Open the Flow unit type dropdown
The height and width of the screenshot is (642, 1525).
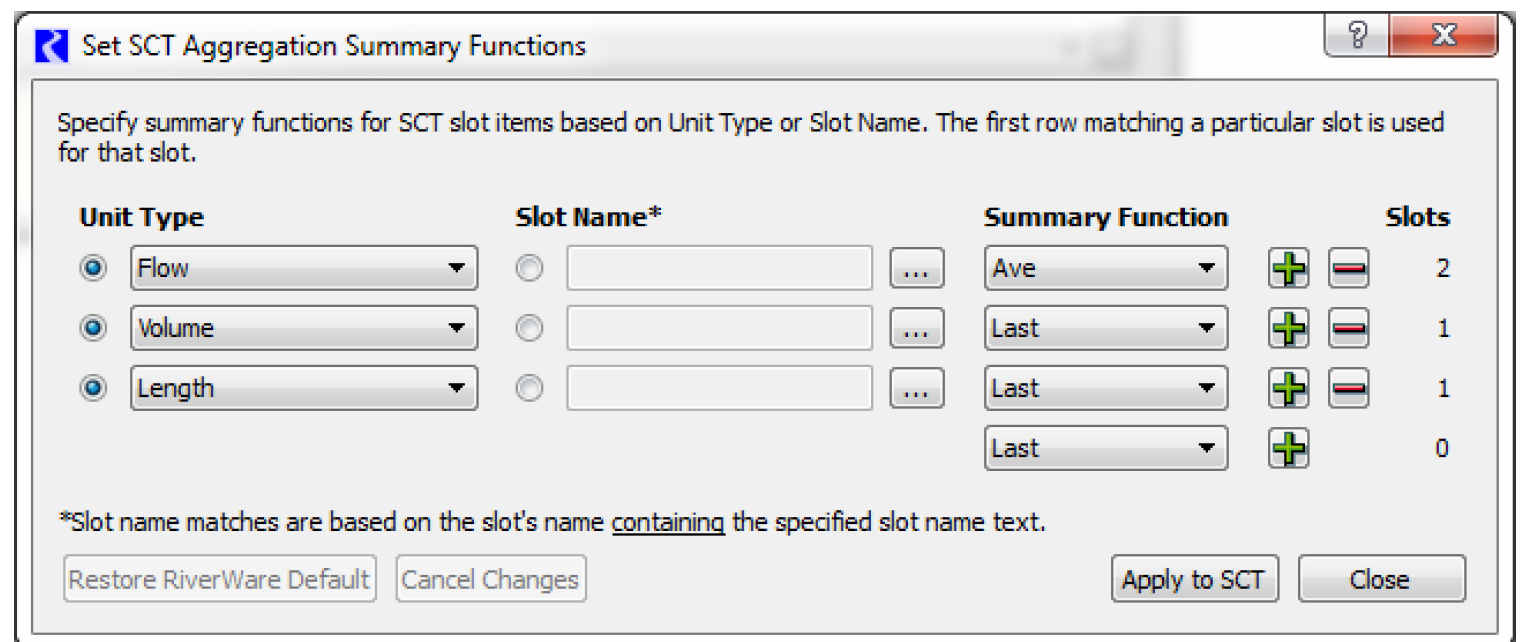point(304,269)
